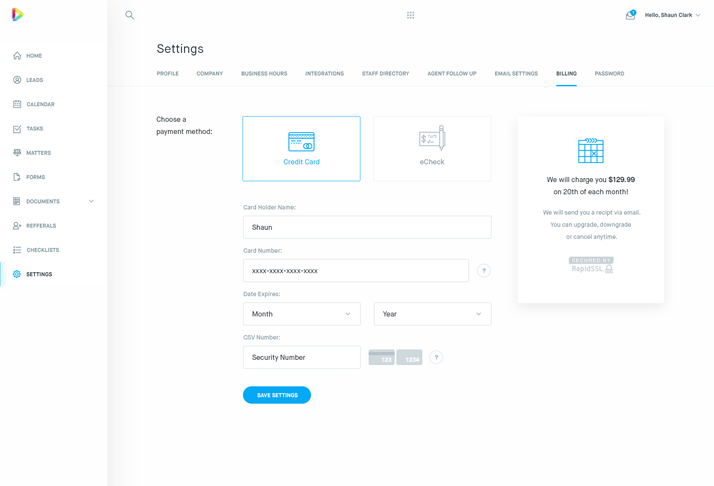Open the Shaun Clark user menu

(672, 15)
